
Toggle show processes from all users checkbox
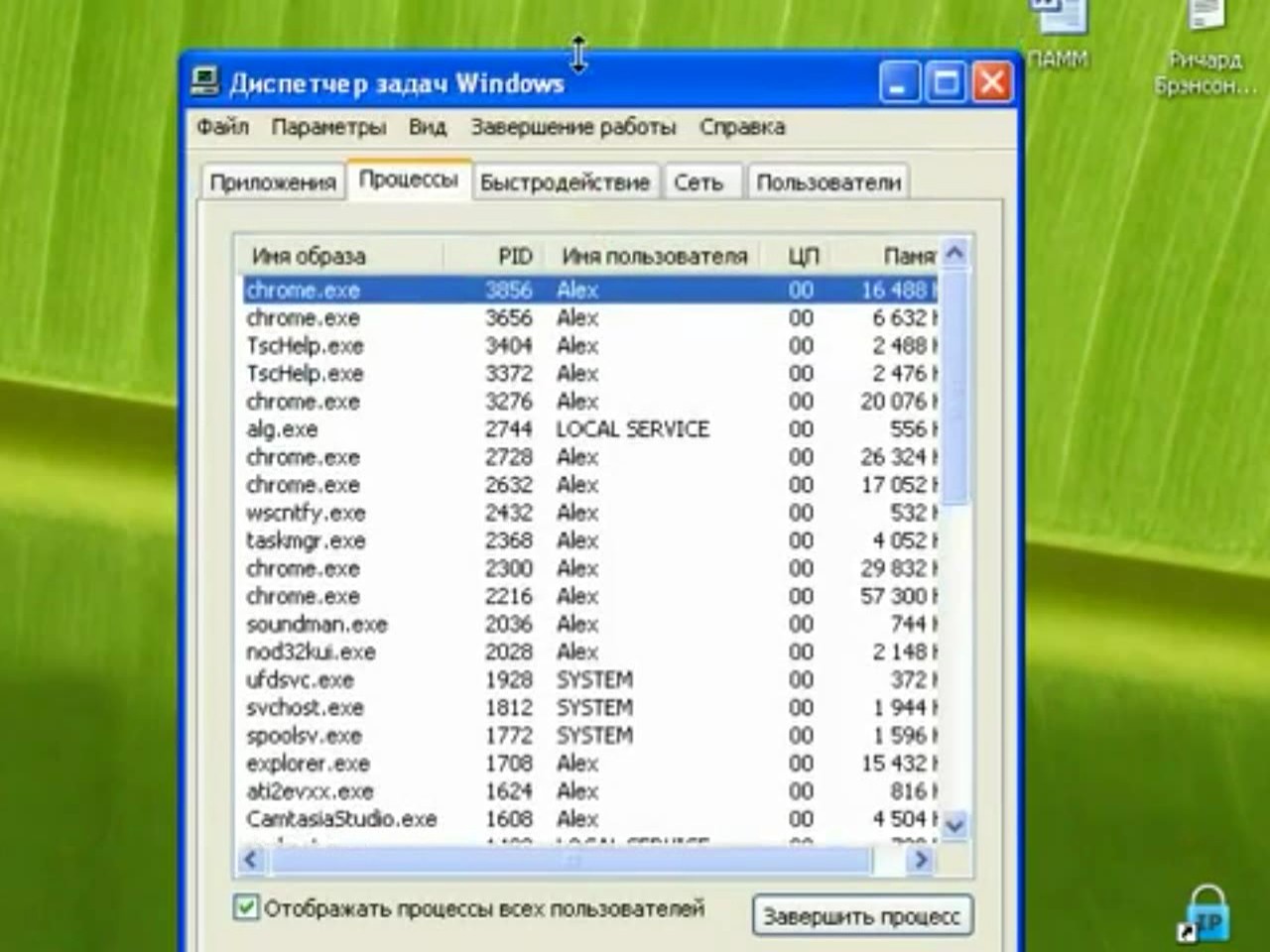click(246, 907)
